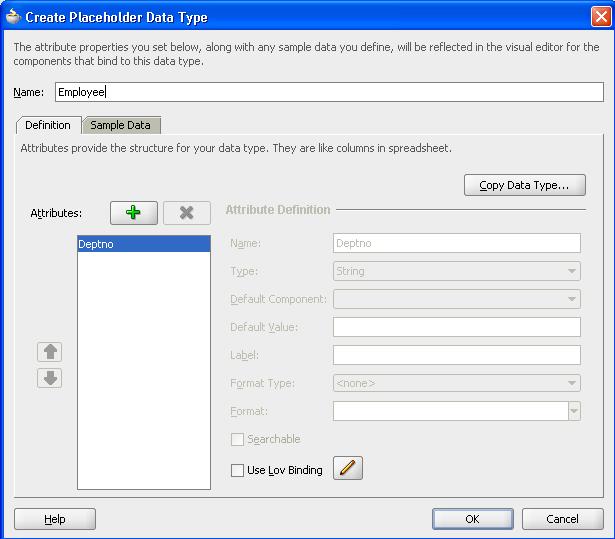
Task: Switch to the Sample Data tab
Action: tap(121, 125)
